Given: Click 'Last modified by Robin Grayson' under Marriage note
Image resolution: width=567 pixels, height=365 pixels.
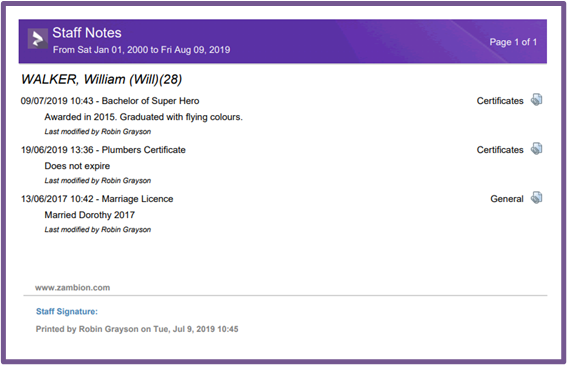Looking at the screenshot, I should point(98,230).
